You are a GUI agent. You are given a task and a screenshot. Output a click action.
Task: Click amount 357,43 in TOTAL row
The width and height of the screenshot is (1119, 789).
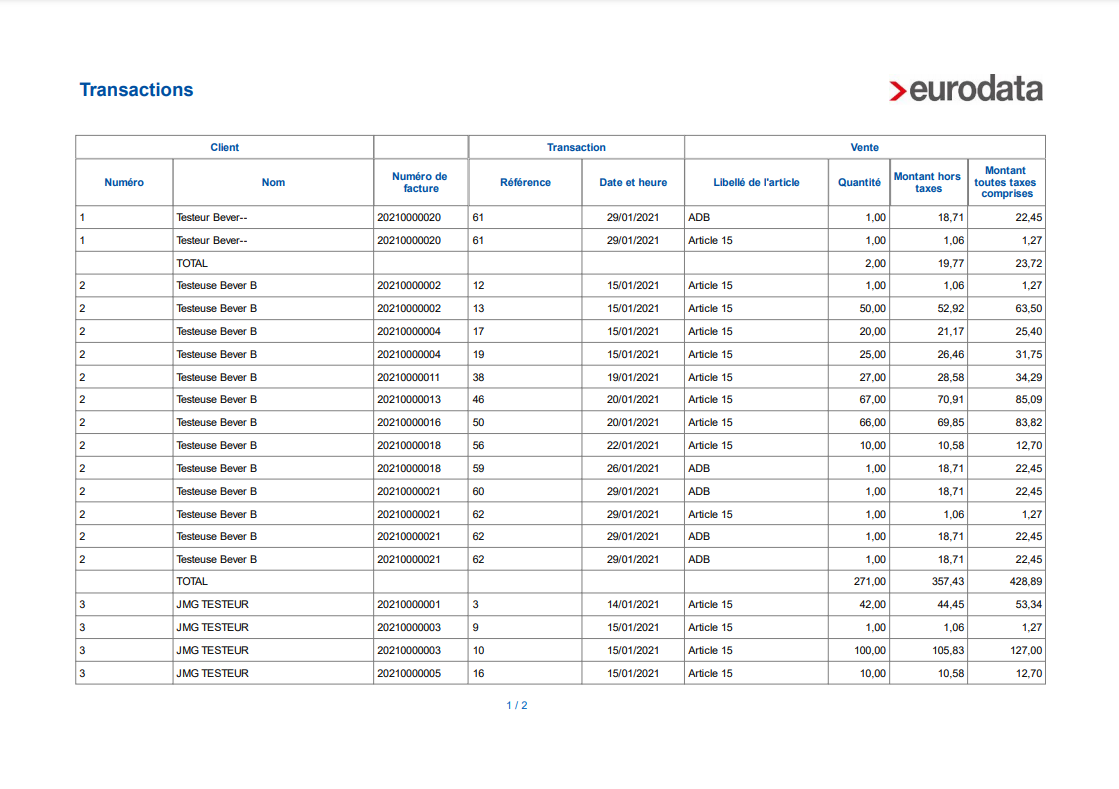tap(948, 581)
